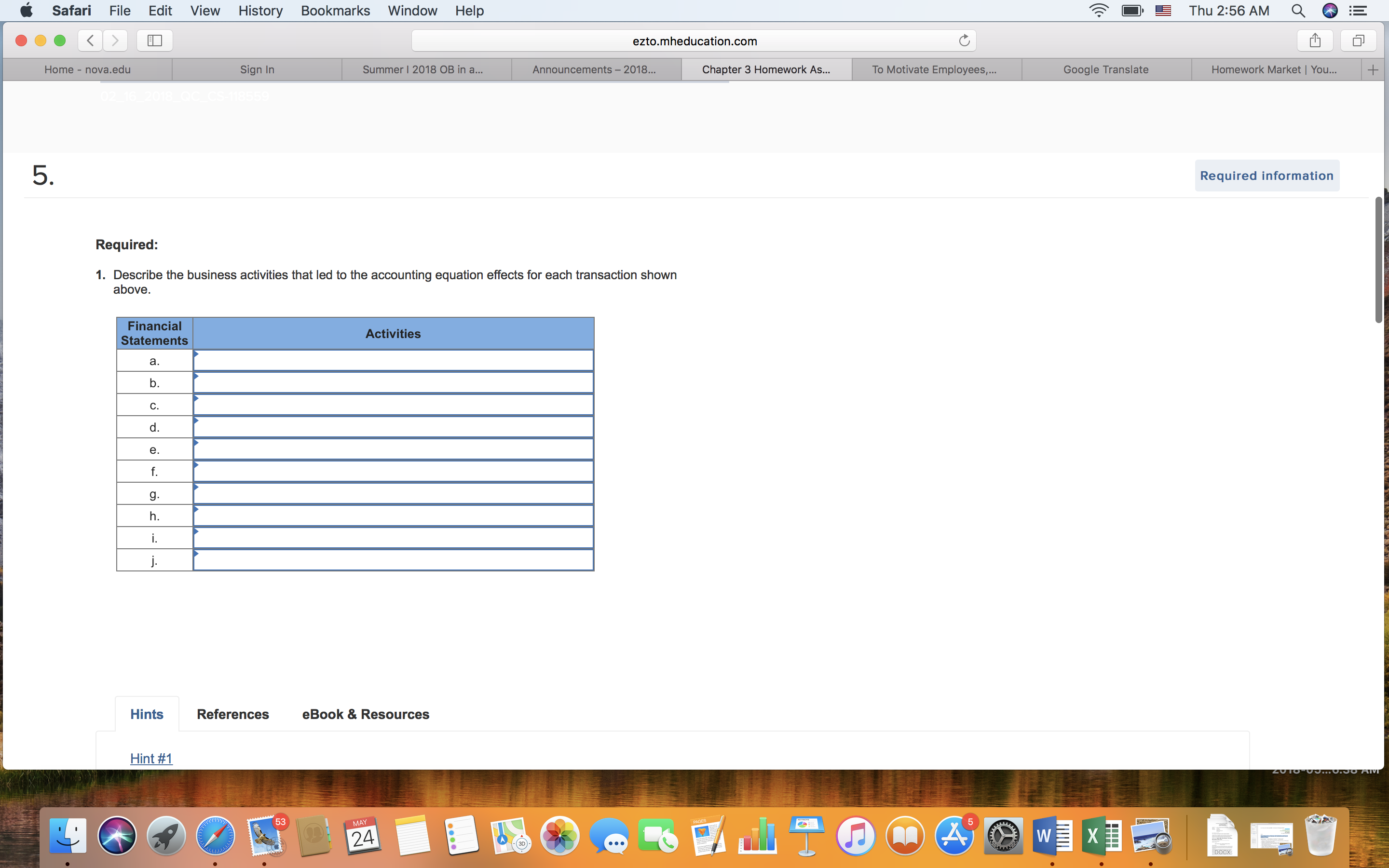Open Mail with 53 unread badge

(x=265, y=835)
